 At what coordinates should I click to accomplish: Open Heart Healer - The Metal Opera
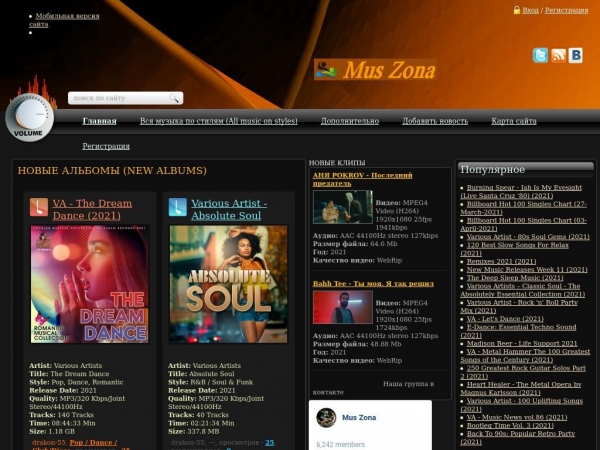pyautogui.click(x=521, y=388)
